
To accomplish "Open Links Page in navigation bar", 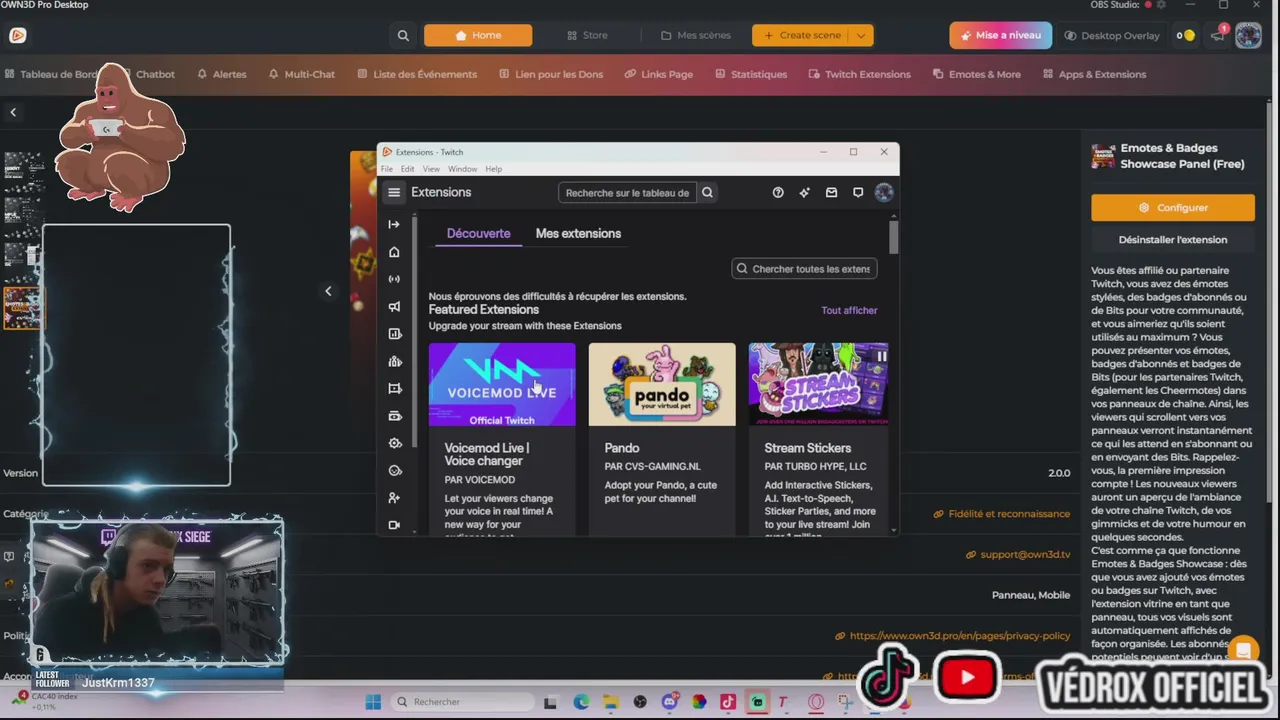I will pos(659,74).
